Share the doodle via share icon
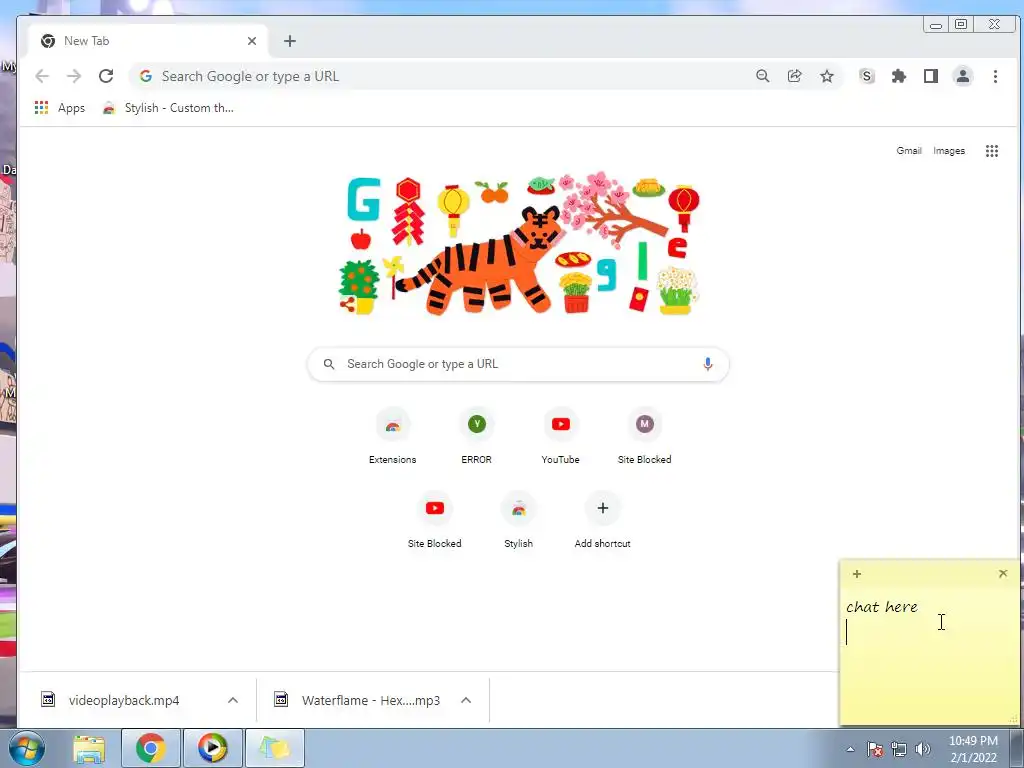This screenshot has width=1024, height=768. pyautogui.click(x=347, y=304)
